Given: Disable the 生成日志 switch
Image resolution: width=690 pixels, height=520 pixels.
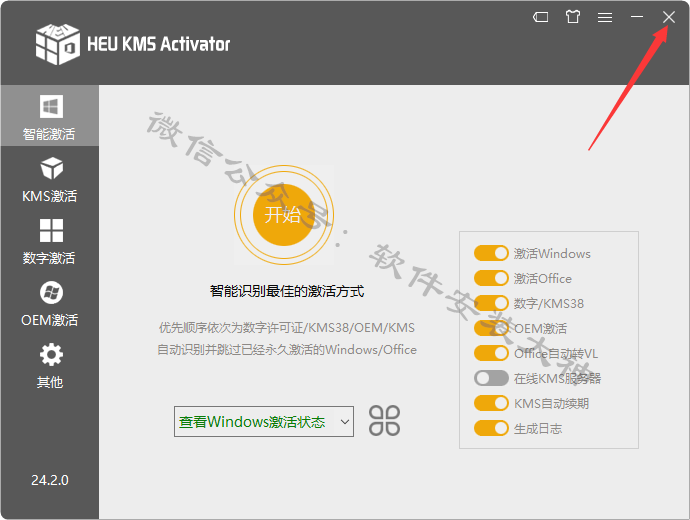Looking at the screenshot, I should click(x=491, y=428).
